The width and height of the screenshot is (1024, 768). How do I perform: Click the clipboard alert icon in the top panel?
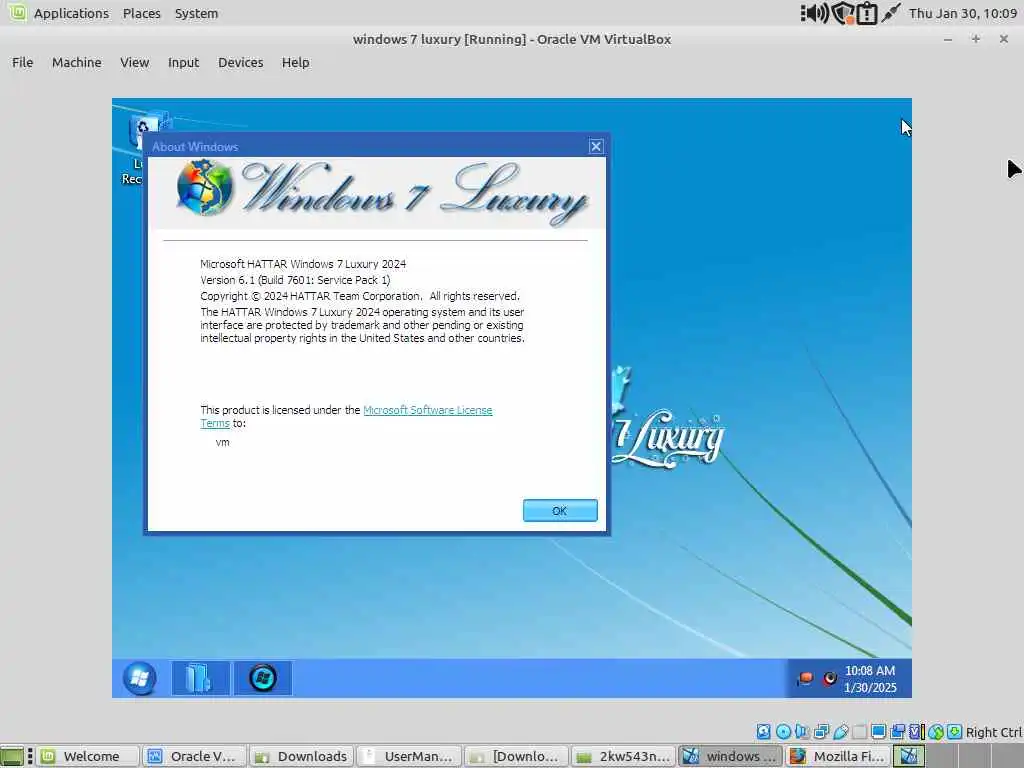pos(867,13)
